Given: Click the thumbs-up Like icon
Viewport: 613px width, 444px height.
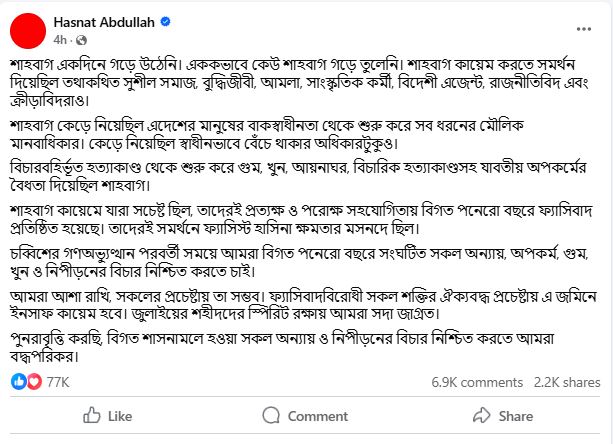Looking at the screenshot, I should tap(91, 415).
